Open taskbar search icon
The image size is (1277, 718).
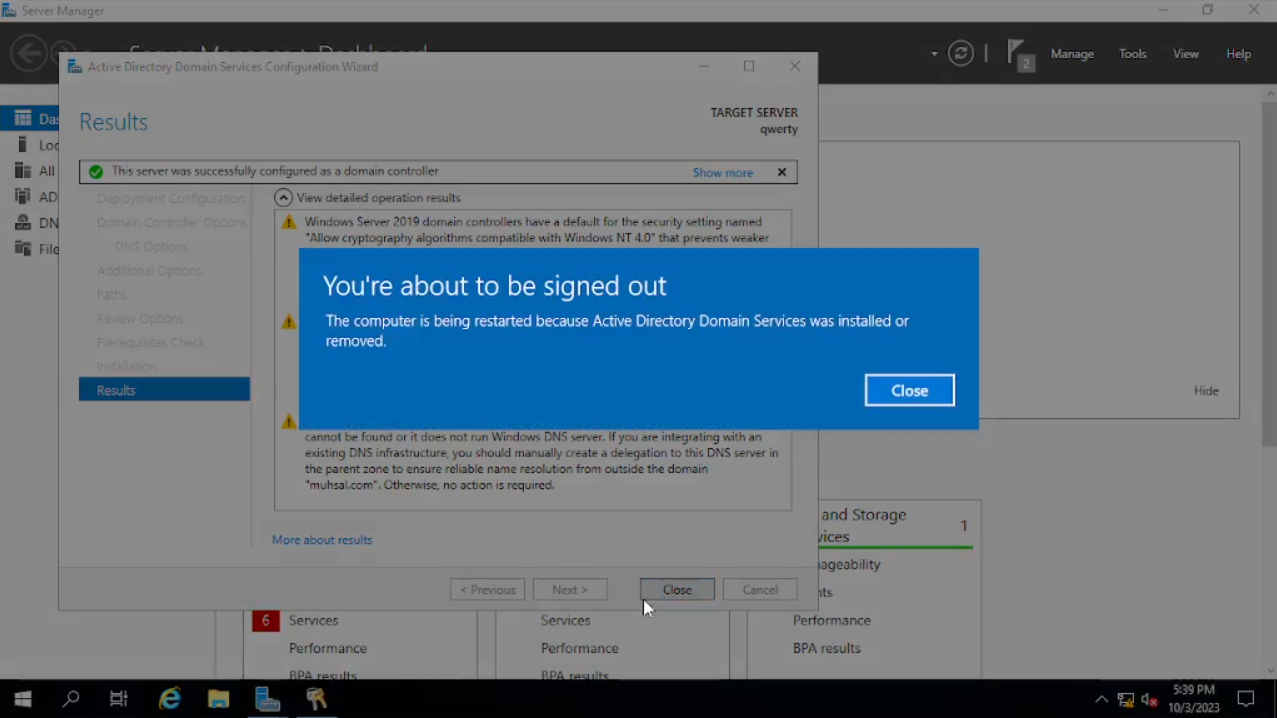[71, 699]
